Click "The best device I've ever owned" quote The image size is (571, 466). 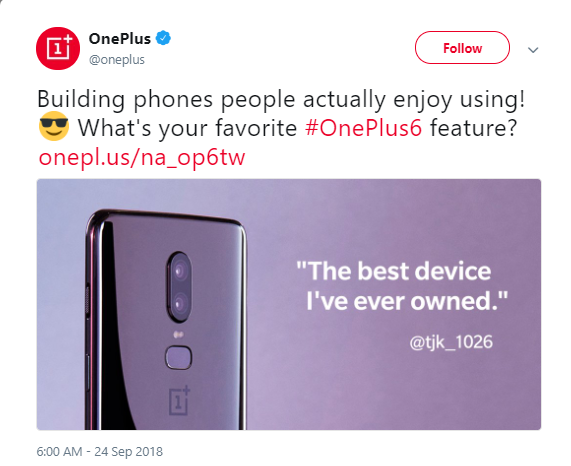[x=402, y=286]
